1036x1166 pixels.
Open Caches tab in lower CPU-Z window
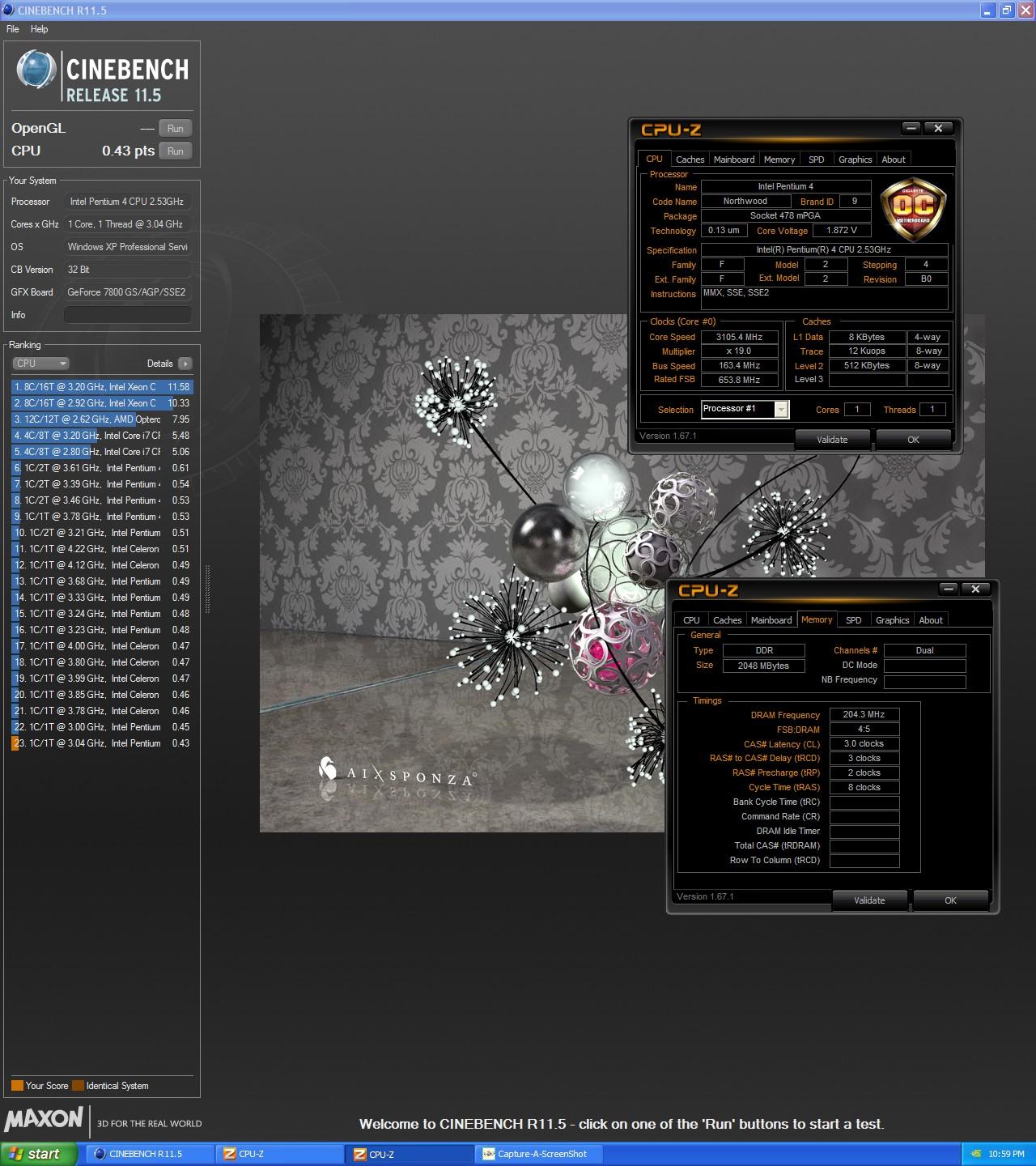tap(727, 620)
